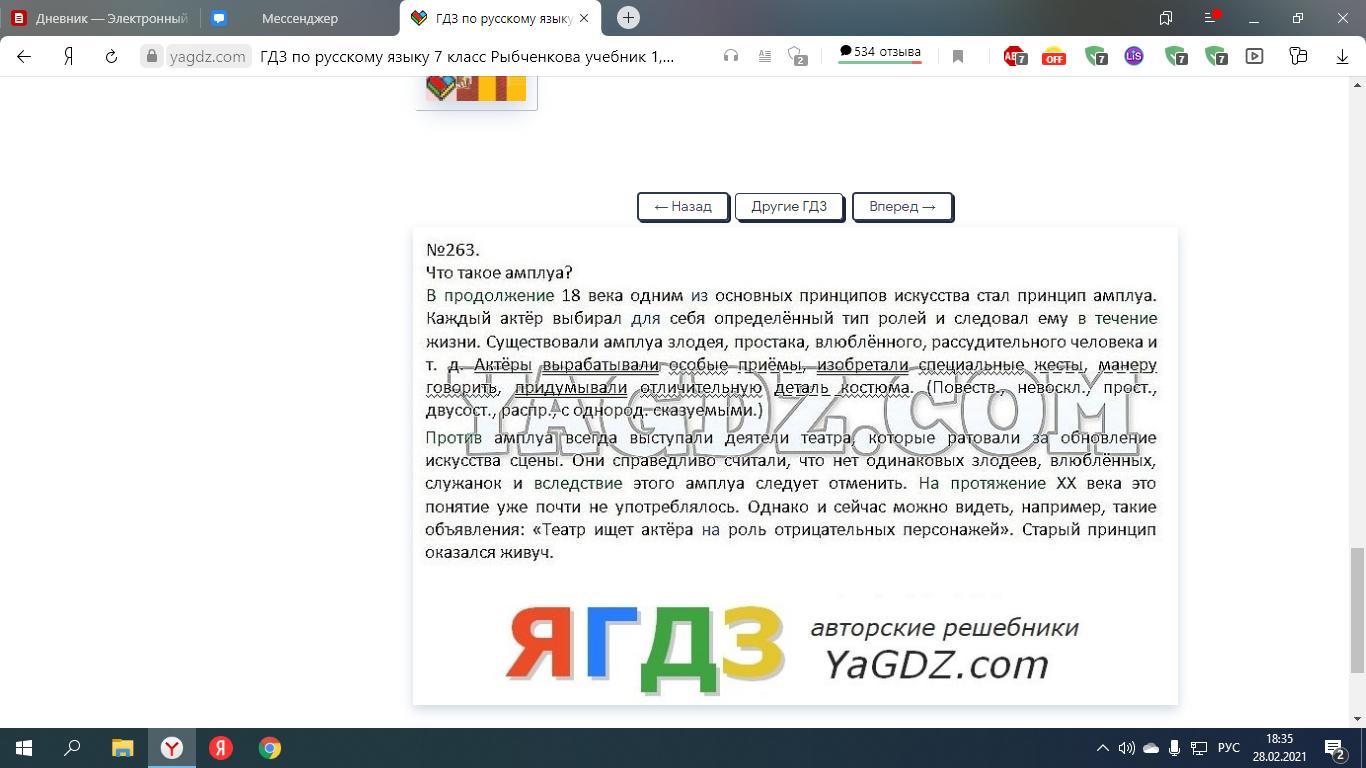Click the purple LiS extension icon
The width and height of the screenshot is (1366, 768).
click(1133, 57)
